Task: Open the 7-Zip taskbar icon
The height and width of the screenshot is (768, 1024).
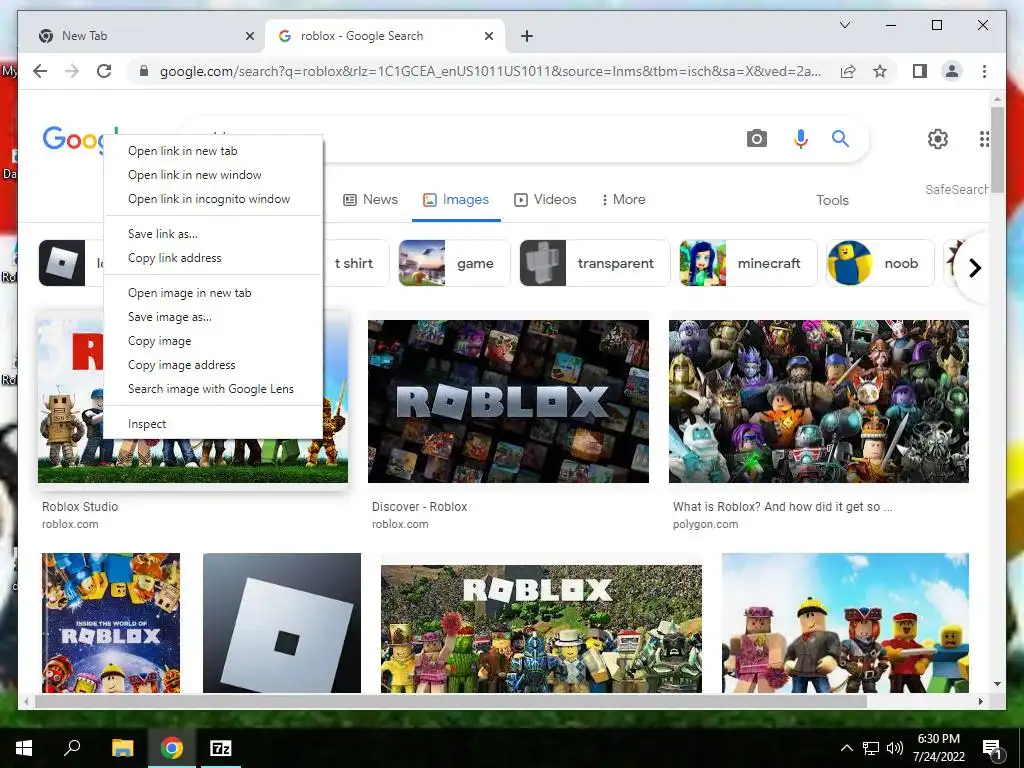Action: 220,748
